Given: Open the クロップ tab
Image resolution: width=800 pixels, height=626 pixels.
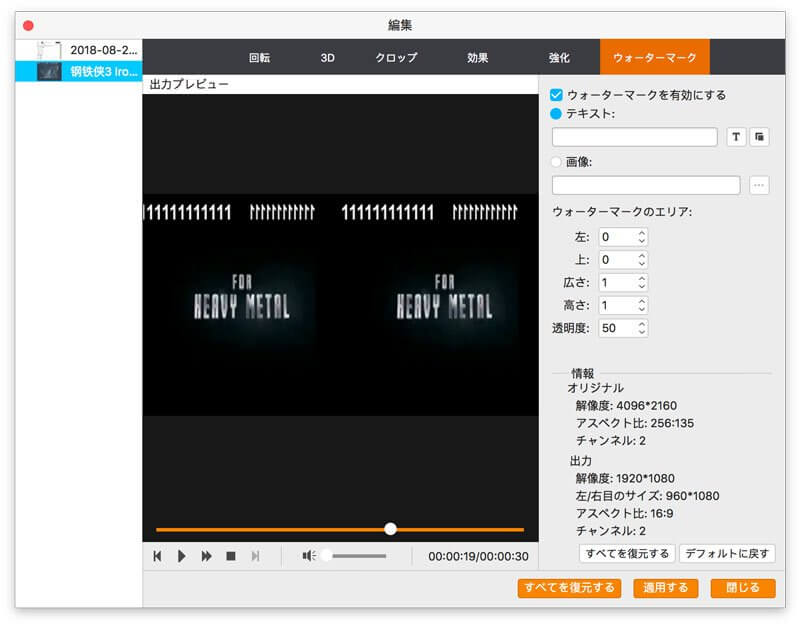Looking at the screenshot, I should 396,58.
